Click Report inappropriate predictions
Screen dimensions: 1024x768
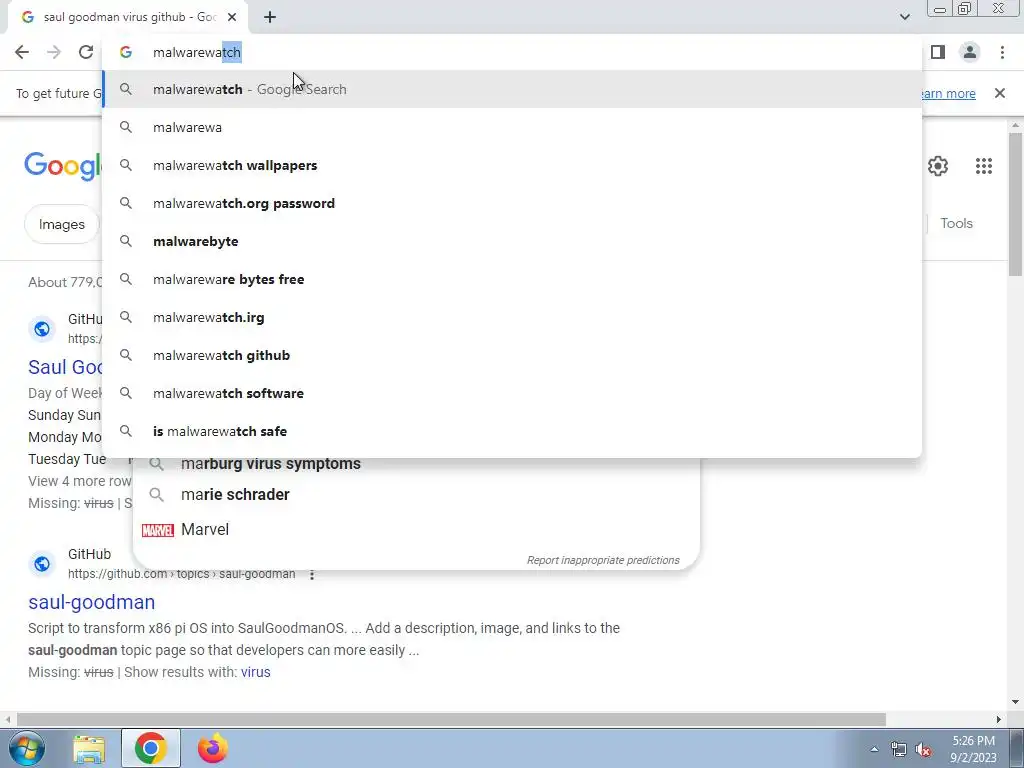point(603,560)
